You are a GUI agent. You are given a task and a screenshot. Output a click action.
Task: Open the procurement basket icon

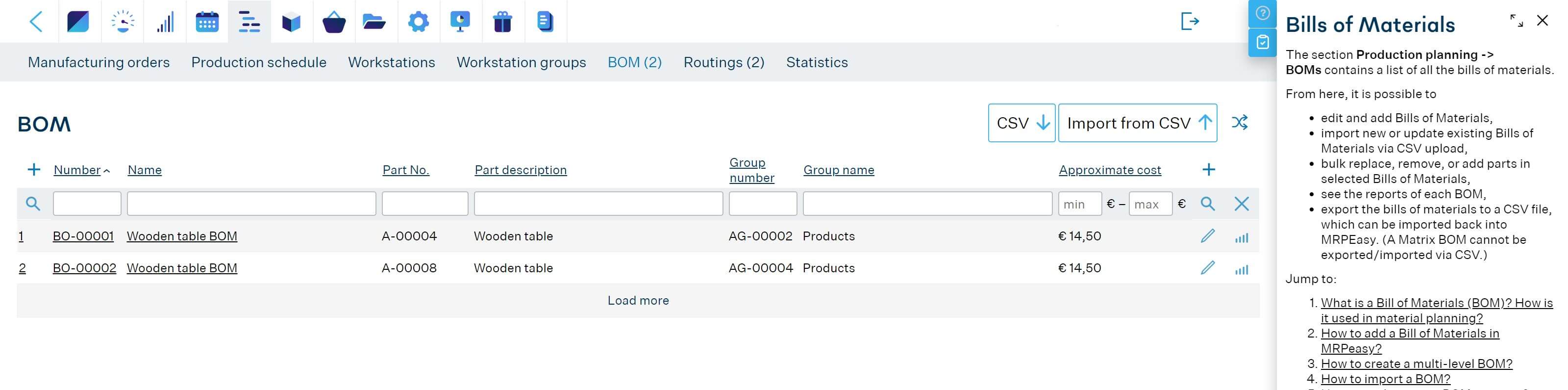[334, 22]
